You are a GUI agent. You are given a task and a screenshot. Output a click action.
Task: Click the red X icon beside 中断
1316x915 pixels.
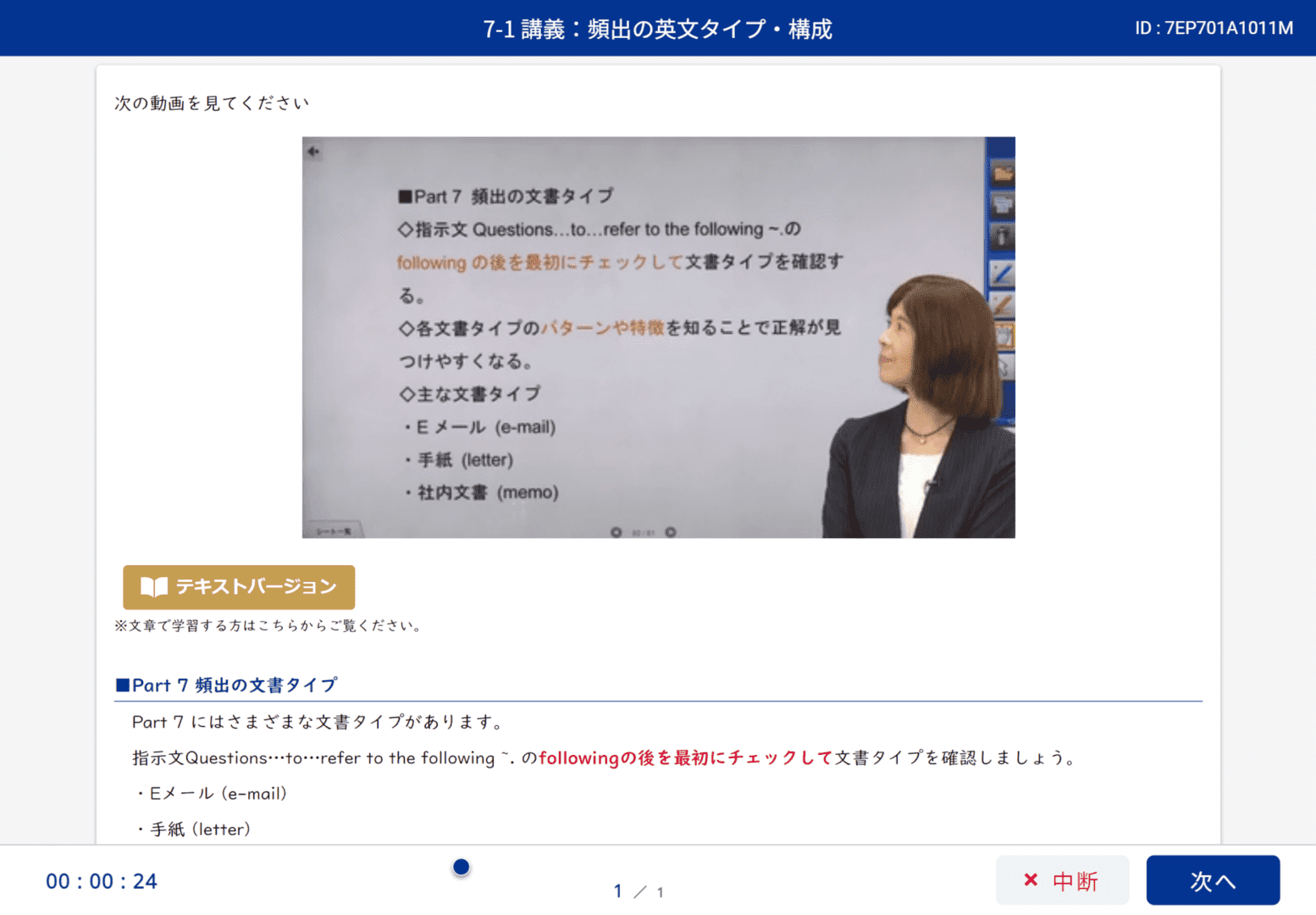coord(1031,879)
